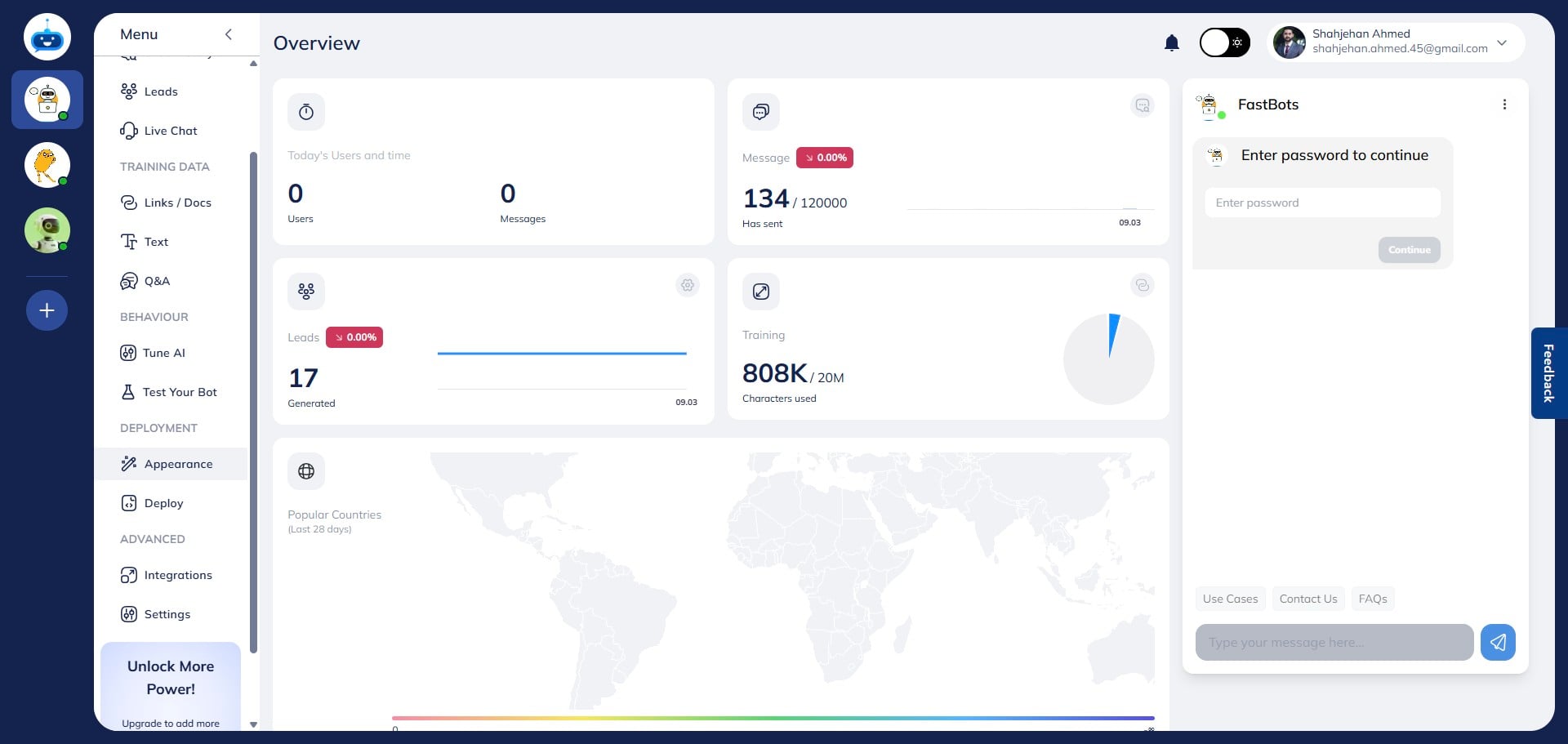Open Tune AI behaviour settings
The image size is (1568, 744).
[x=171, y=353]
